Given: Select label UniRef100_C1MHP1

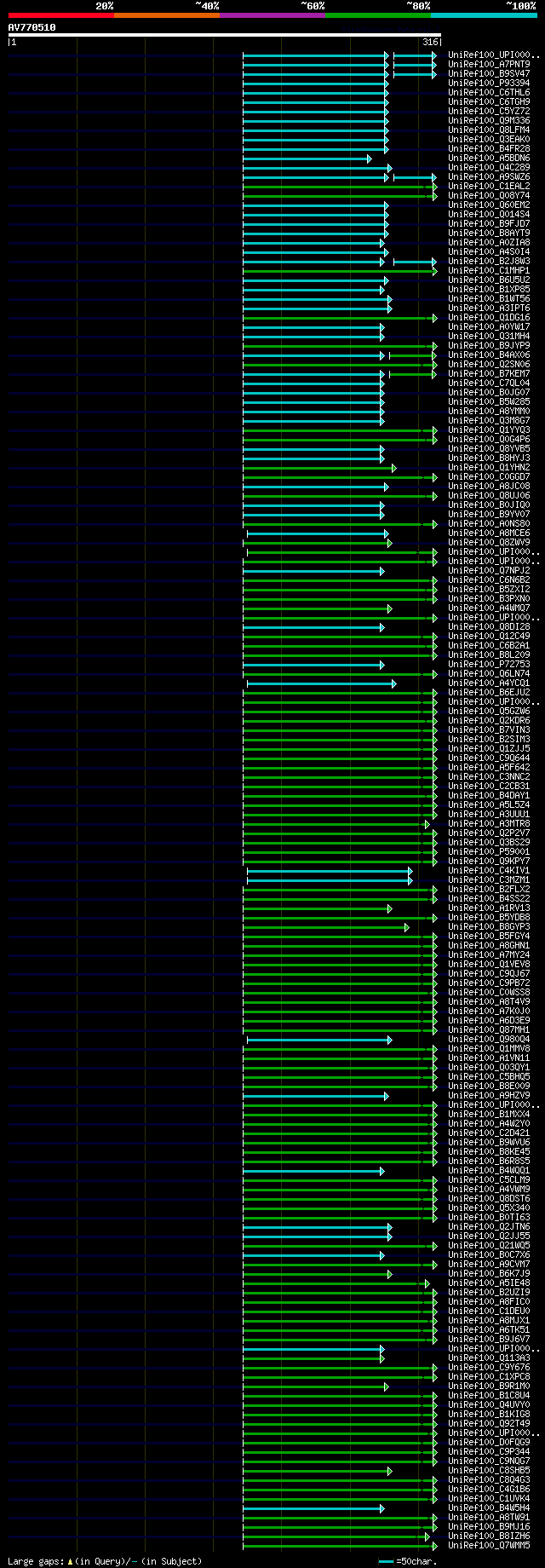Looking at the screenshot, I should [489, 271].
